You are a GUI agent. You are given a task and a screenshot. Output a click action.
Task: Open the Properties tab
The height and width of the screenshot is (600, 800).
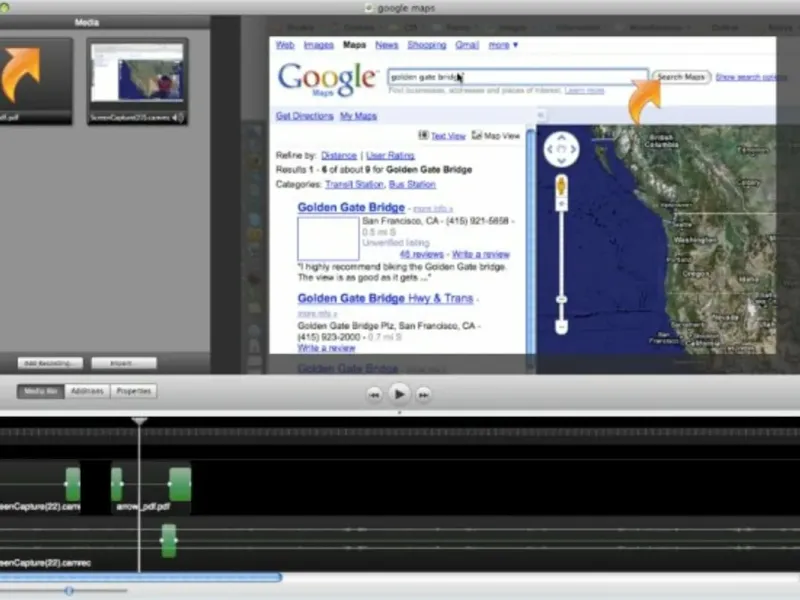point(133,391)
